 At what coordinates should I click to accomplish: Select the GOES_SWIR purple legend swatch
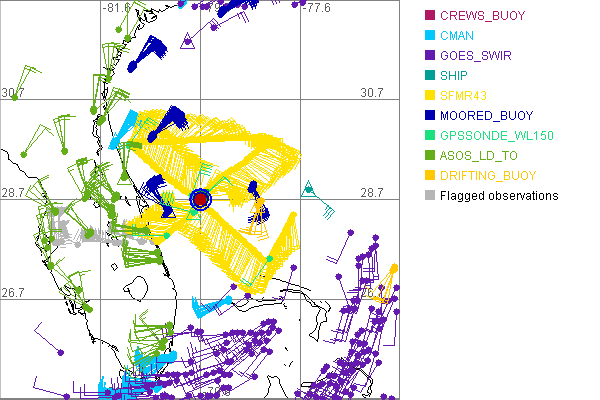tap(429, 55)
